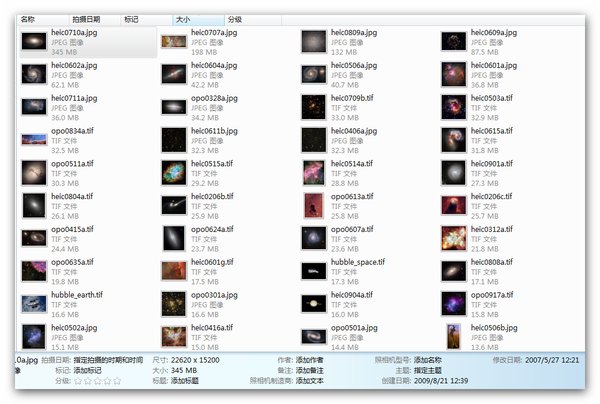Sort files by the 名称 column header

pos(43,19)
